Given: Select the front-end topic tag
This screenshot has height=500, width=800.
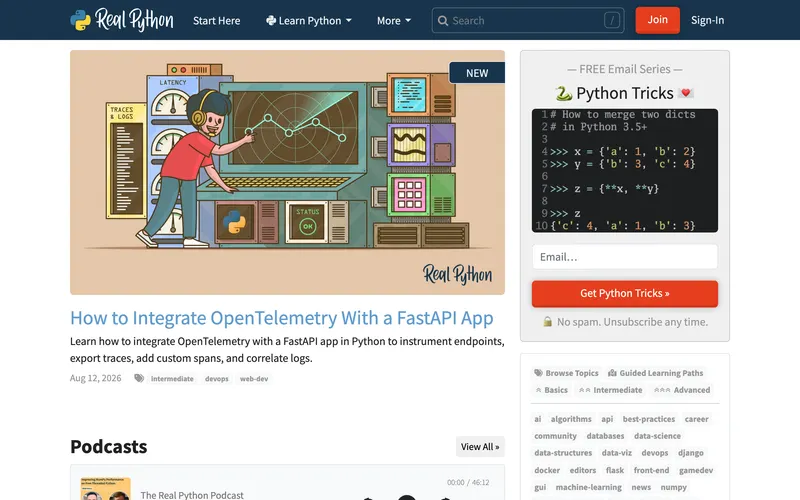Looking at the screenshot, I should point(651,470).
